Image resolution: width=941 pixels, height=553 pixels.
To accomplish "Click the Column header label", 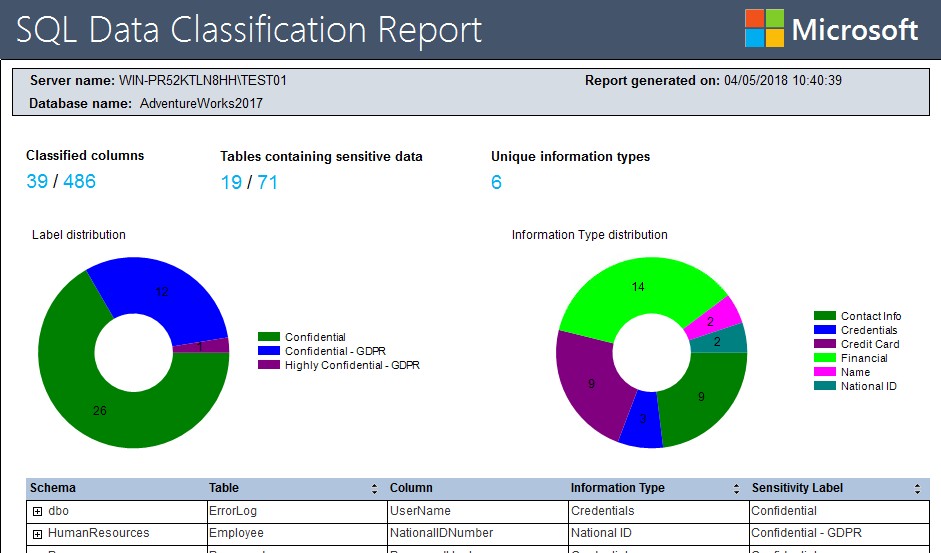I will [x=411, y=488].
